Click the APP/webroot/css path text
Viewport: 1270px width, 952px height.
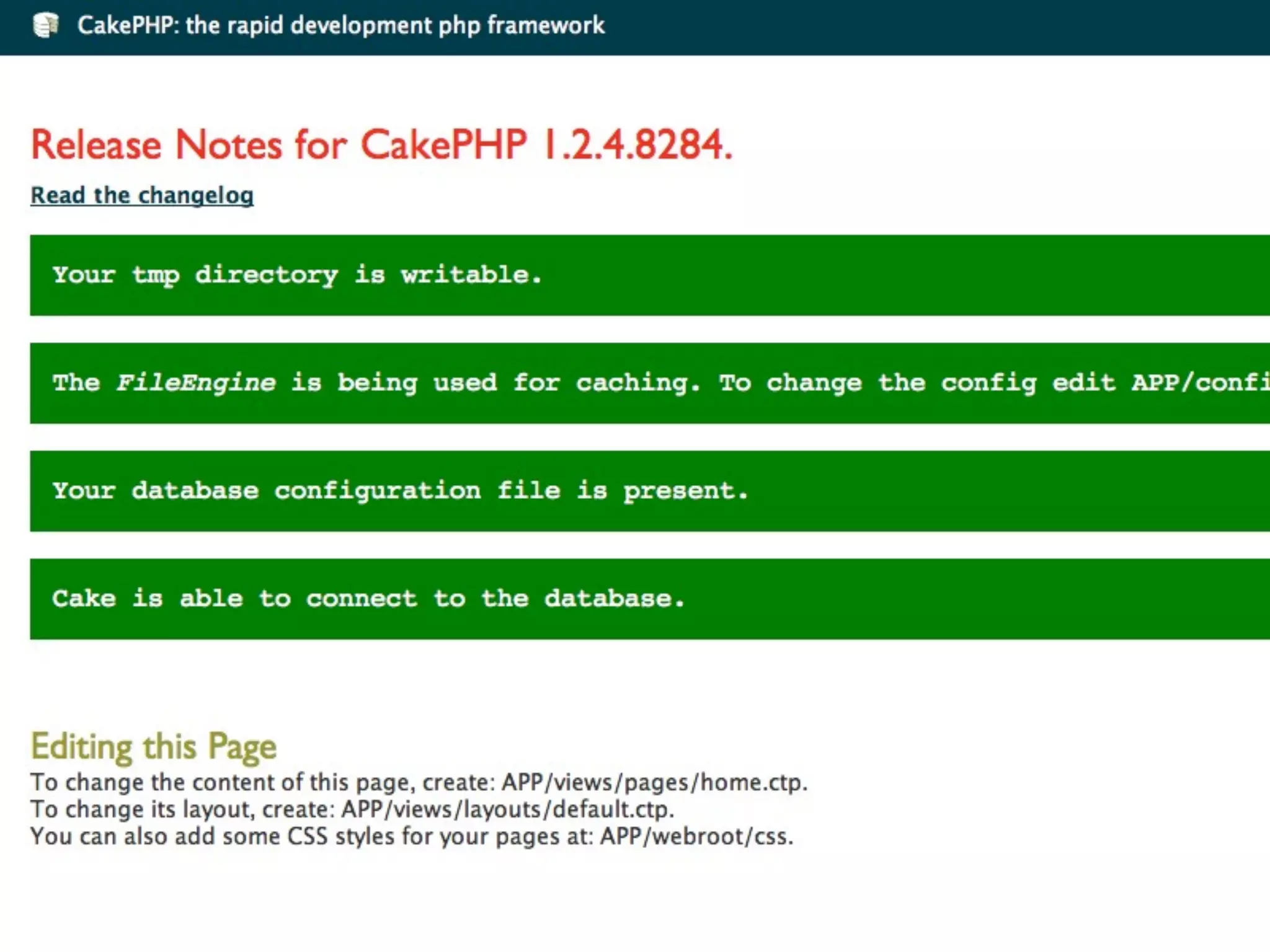click(x=695, y=836)
